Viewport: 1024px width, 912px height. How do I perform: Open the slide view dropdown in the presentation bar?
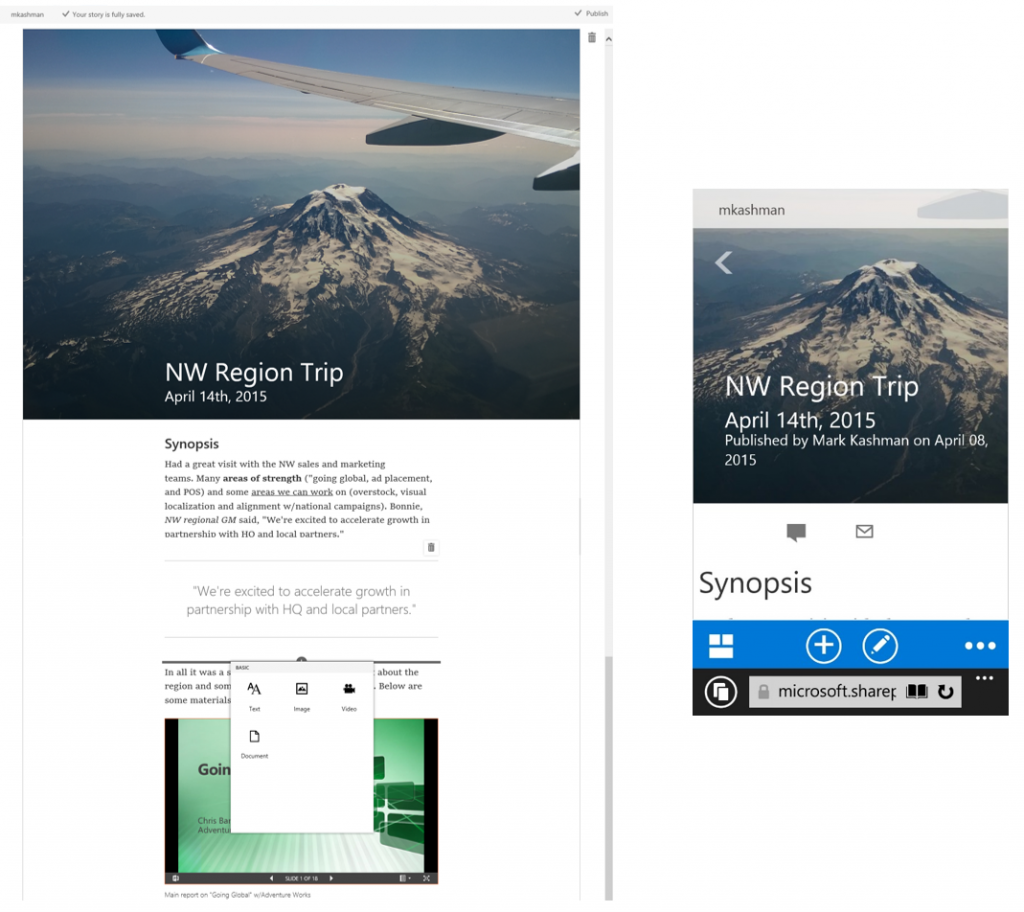404,878
